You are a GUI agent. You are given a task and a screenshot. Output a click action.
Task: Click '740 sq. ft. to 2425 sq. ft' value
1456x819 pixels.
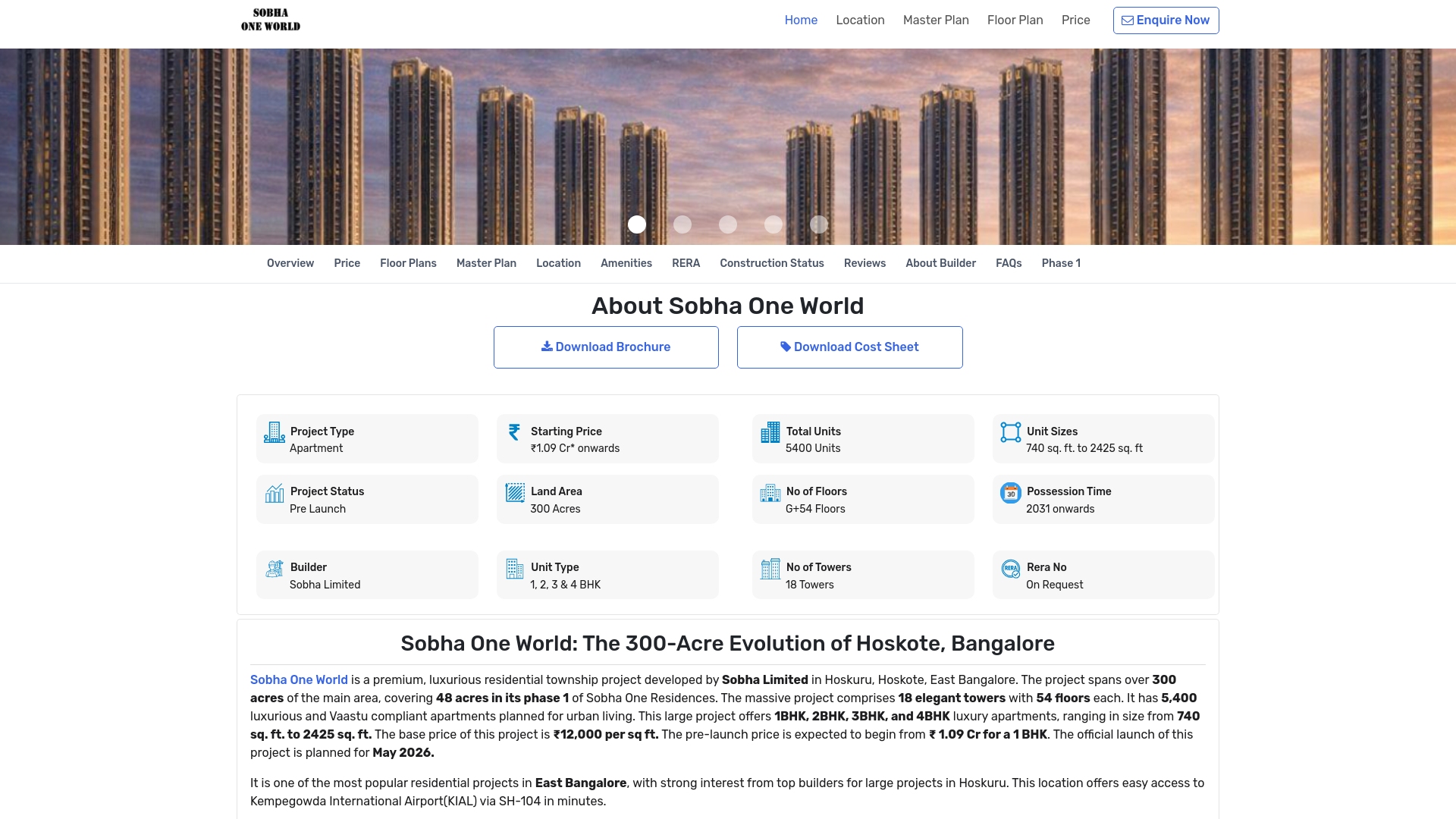coord(1084,448)
